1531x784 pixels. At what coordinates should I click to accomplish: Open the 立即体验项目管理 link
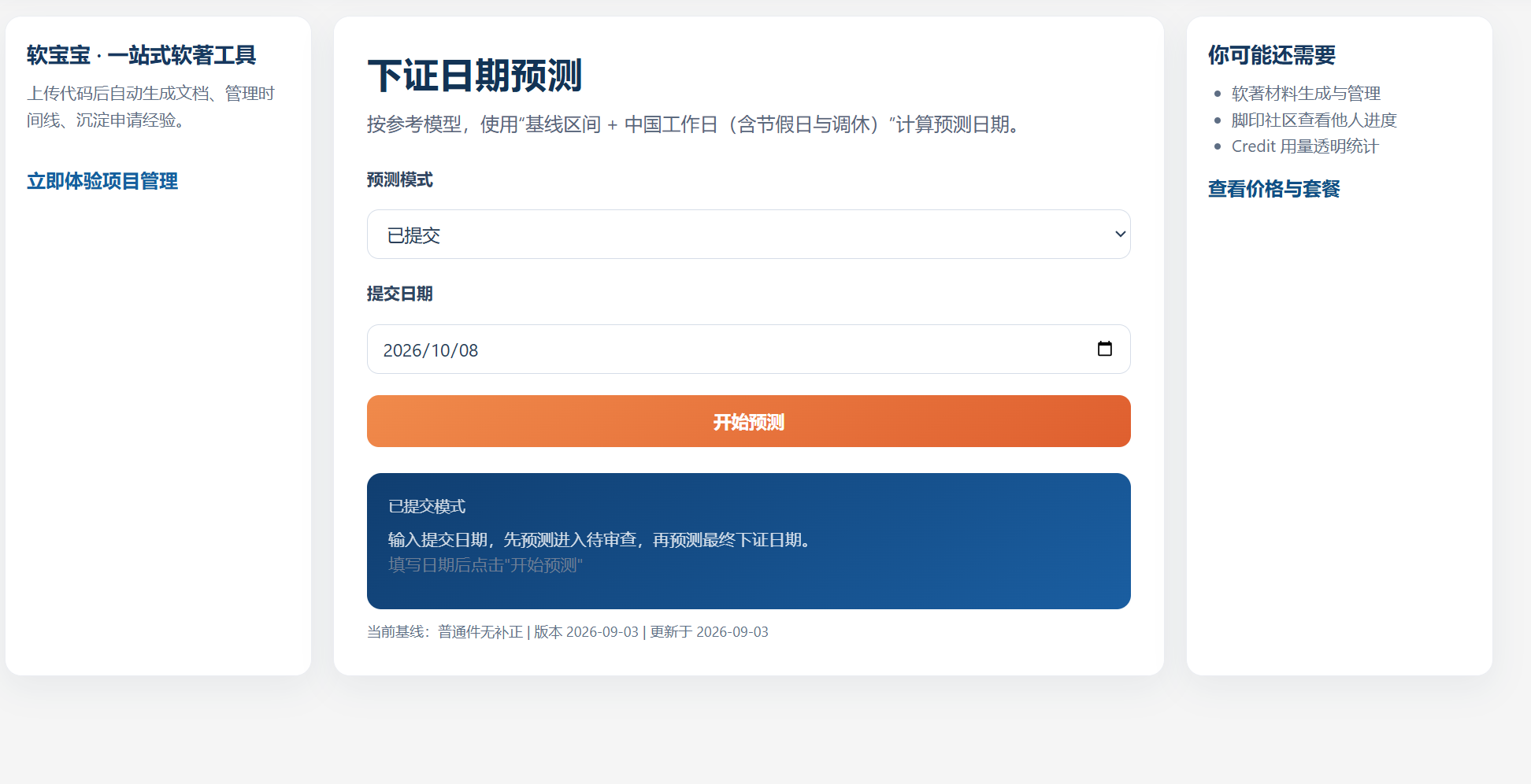pos(102,181)
